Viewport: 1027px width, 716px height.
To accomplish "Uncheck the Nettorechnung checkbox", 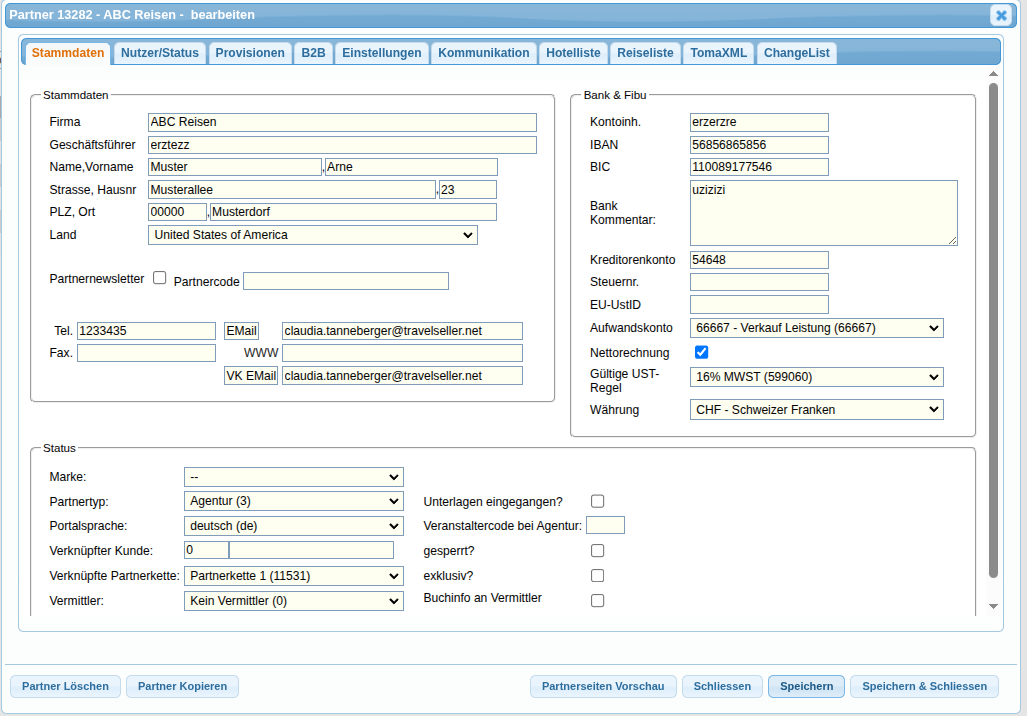I will coord(701,352).
